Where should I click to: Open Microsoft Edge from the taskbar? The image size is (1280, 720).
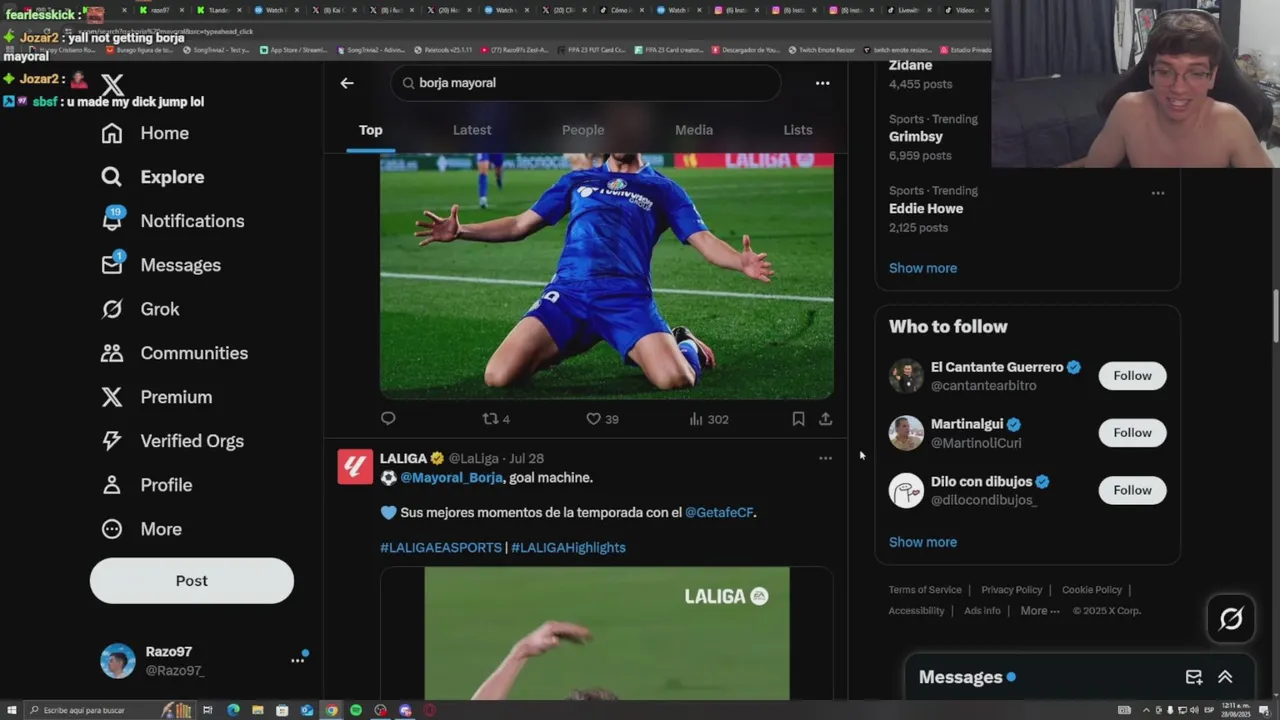pos(233,710)
